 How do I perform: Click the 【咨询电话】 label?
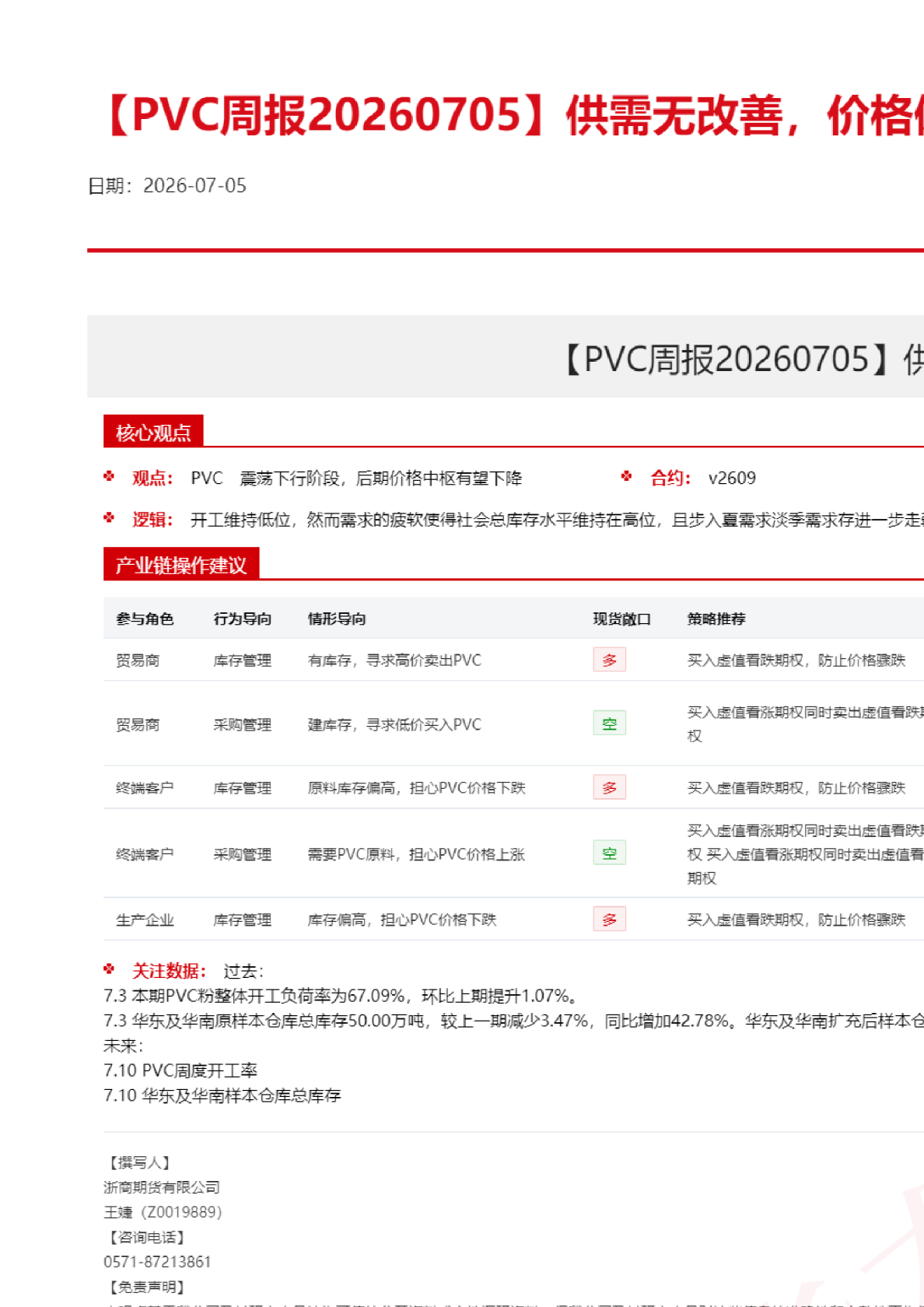tap(147, 1237)
